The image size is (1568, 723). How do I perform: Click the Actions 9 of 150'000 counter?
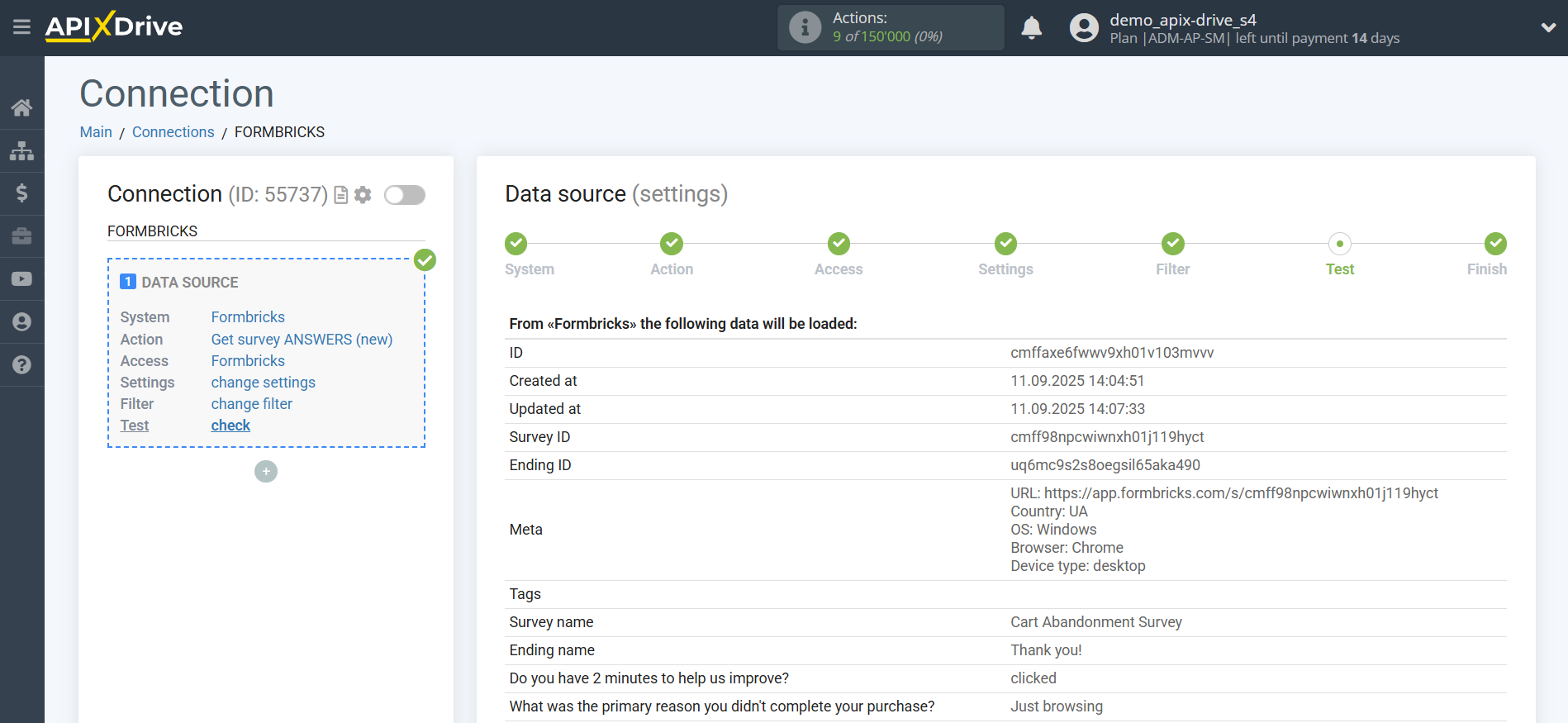(x=887, y=36)
